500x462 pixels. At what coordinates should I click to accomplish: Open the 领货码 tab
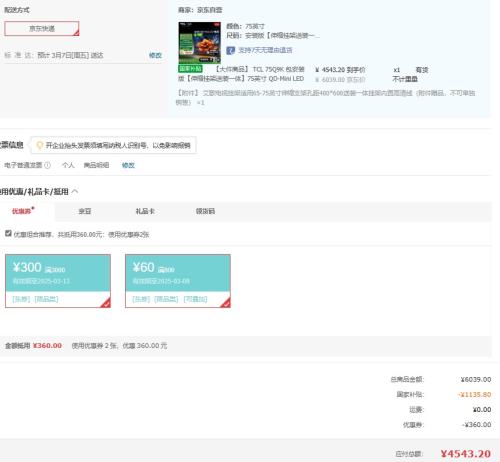(205, 211)
